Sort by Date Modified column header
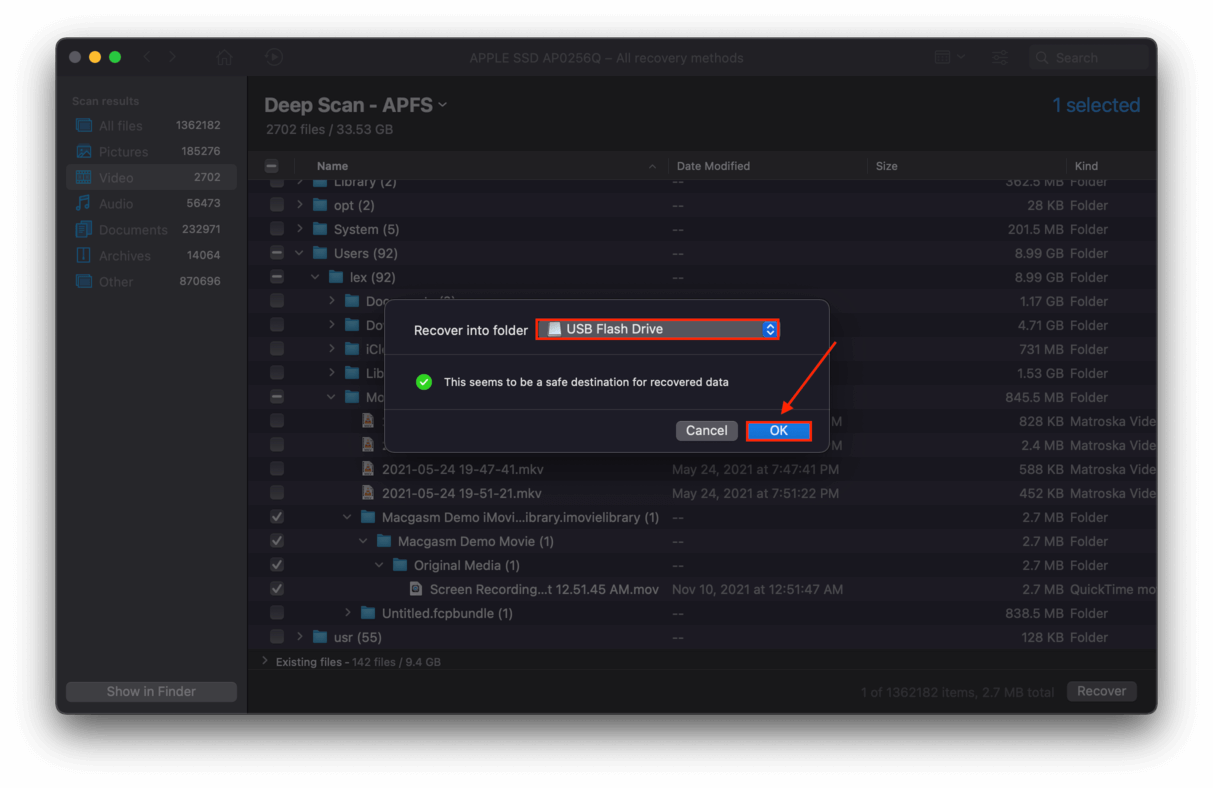This screenshot has height=788, width=1213. pos(713,166)
